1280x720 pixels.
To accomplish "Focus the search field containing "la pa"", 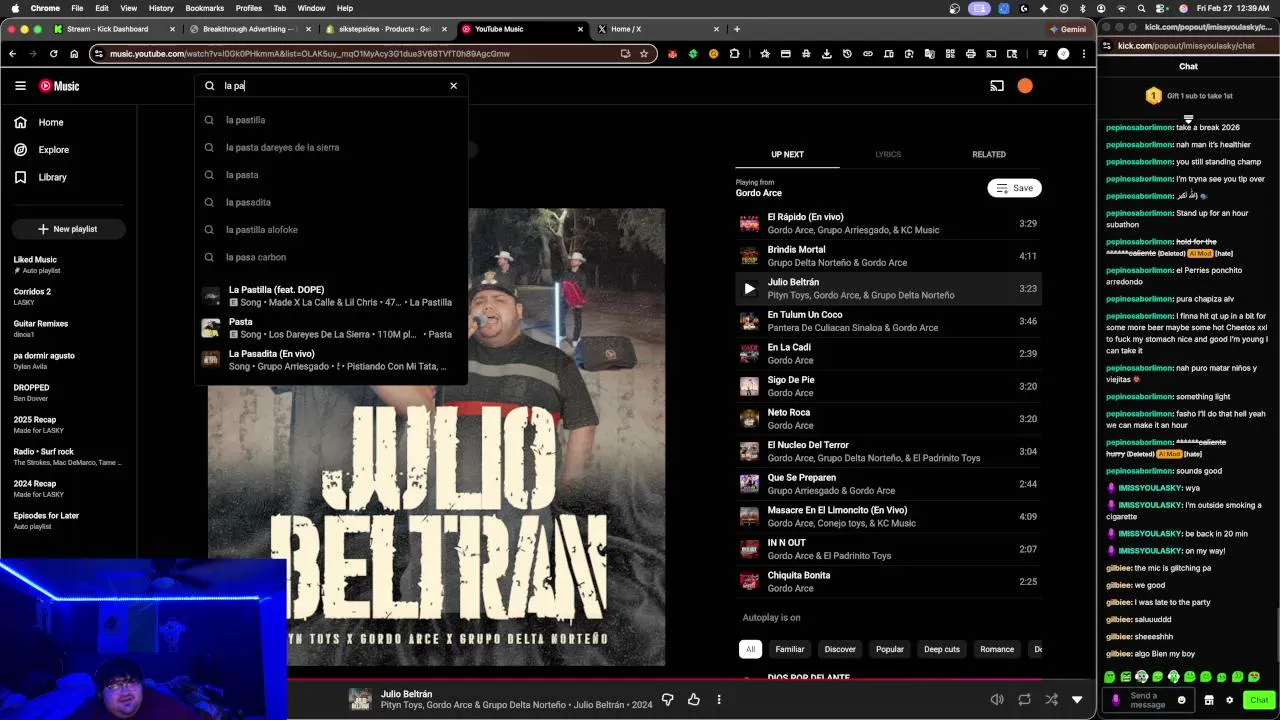I will 330,86.
